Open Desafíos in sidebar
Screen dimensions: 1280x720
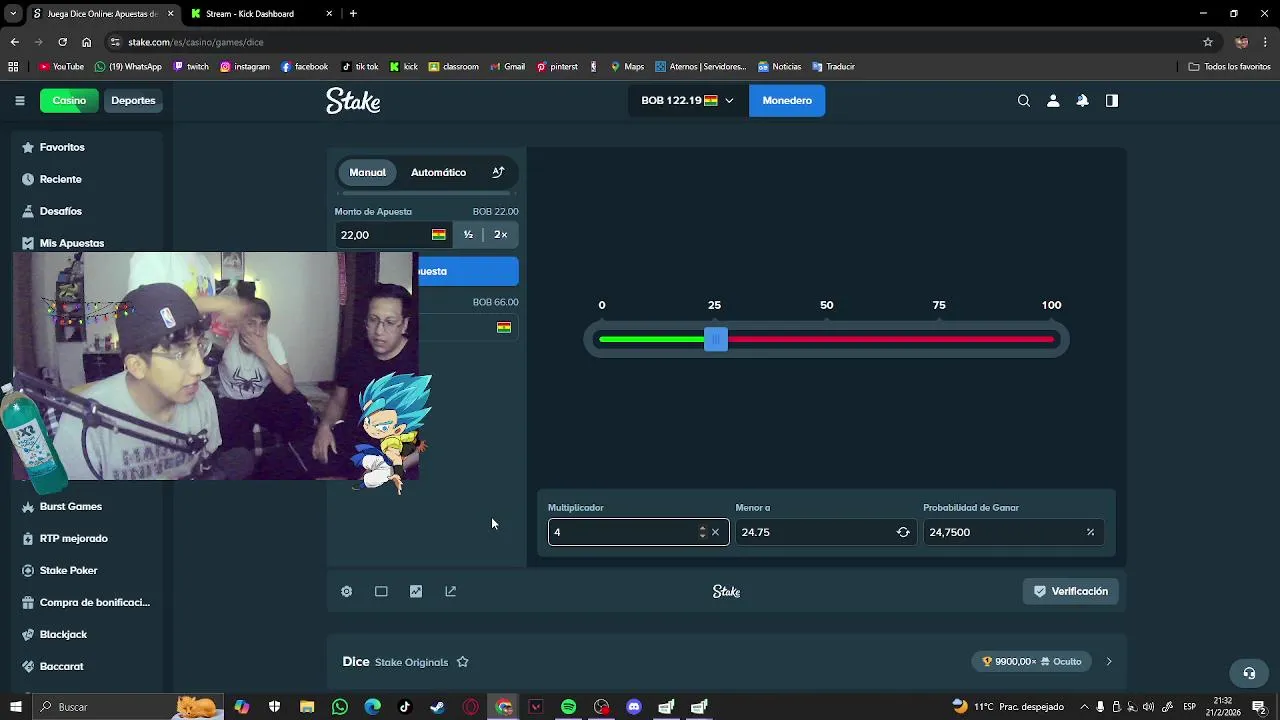click(x=86, y=211)
